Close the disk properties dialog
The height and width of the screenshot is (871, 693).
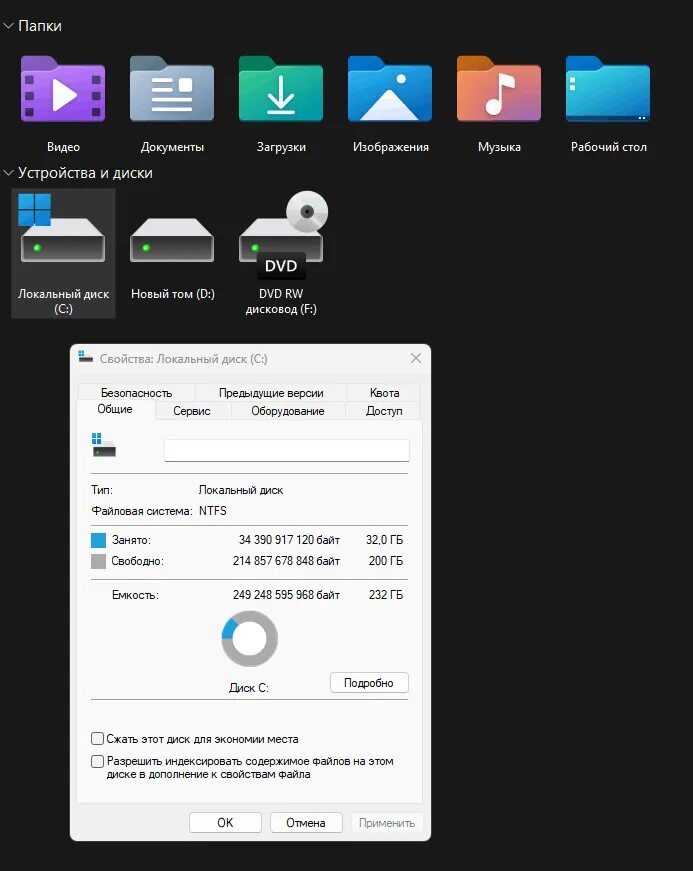click(x=416, y=358)
